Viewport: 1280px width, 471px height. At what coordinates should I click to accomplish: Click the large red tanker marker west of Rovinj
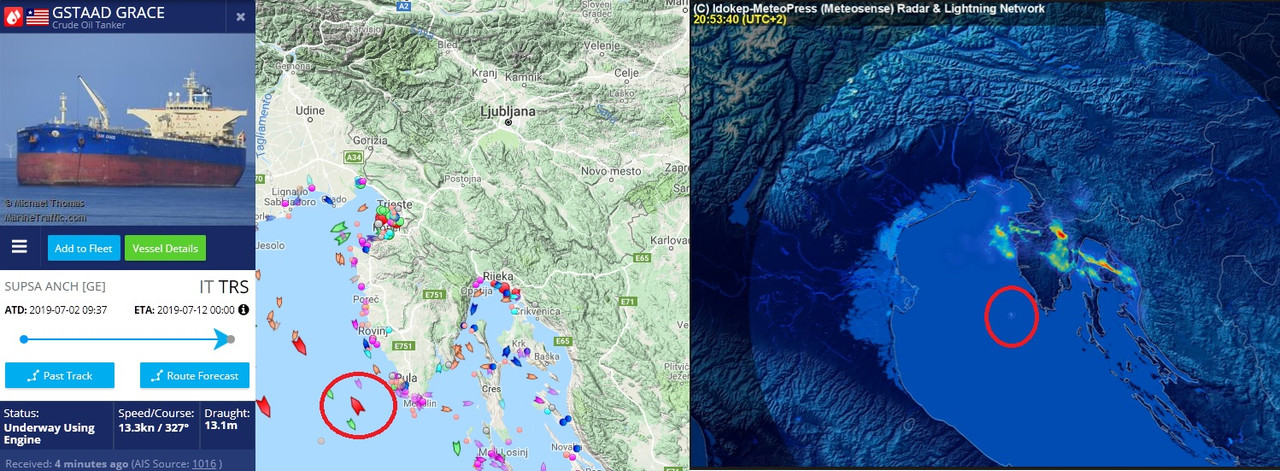click(299, 344)
